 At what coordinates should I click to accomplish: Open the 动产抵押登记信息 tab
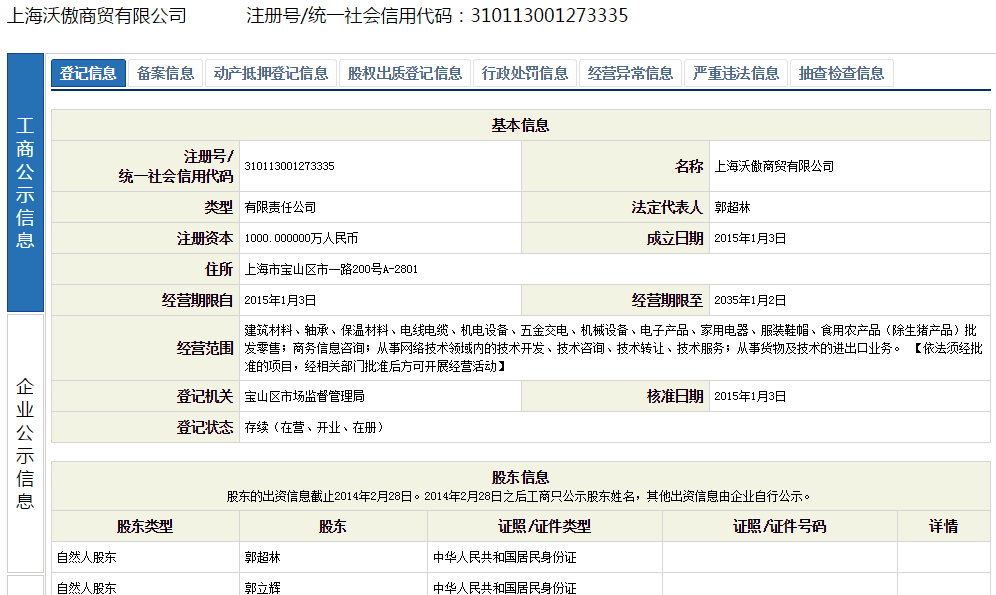(271, 73)
